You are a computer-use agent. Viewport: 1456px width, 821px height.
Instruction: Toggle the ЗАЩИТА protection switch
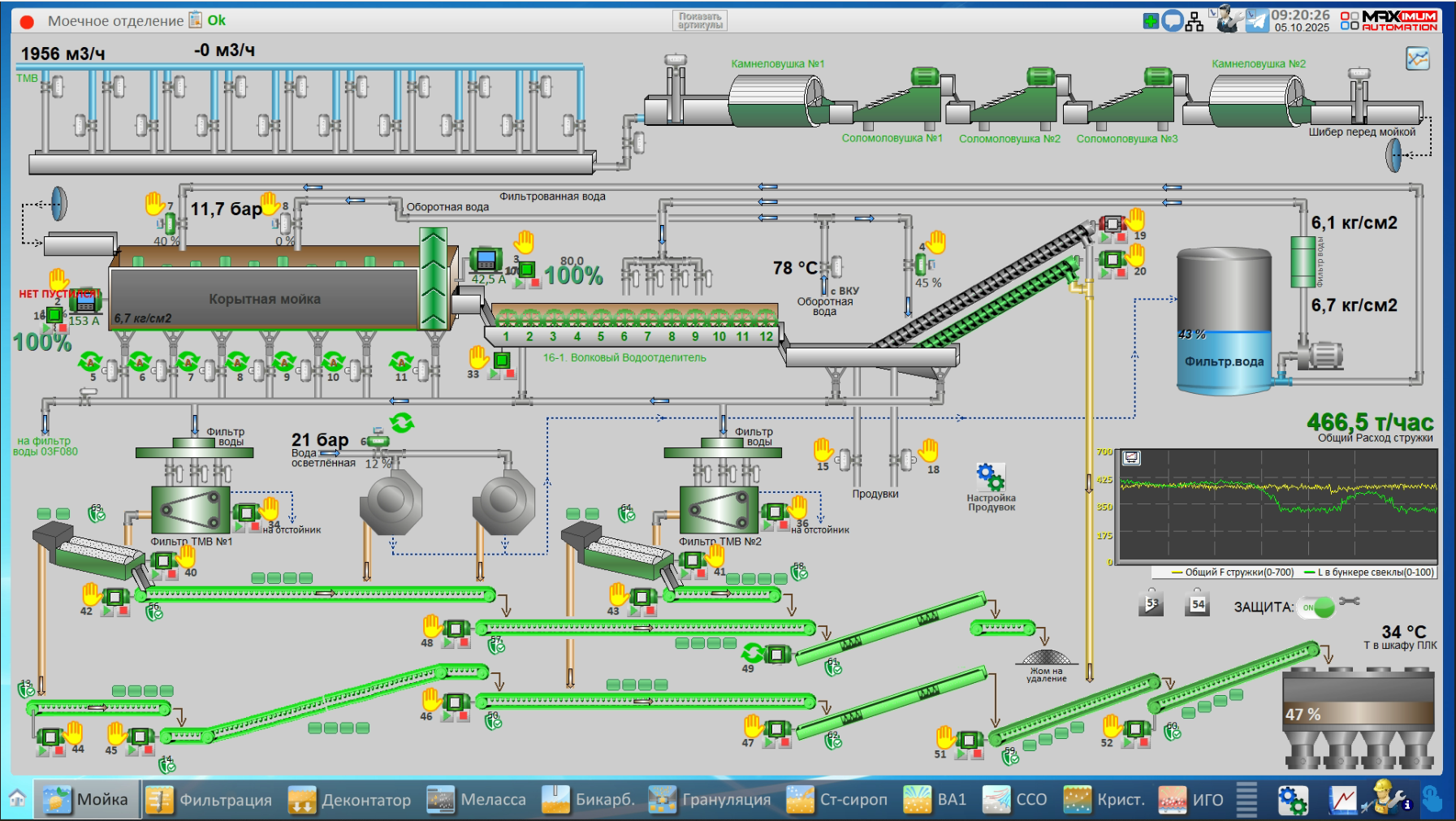[x=1317, y=607]
